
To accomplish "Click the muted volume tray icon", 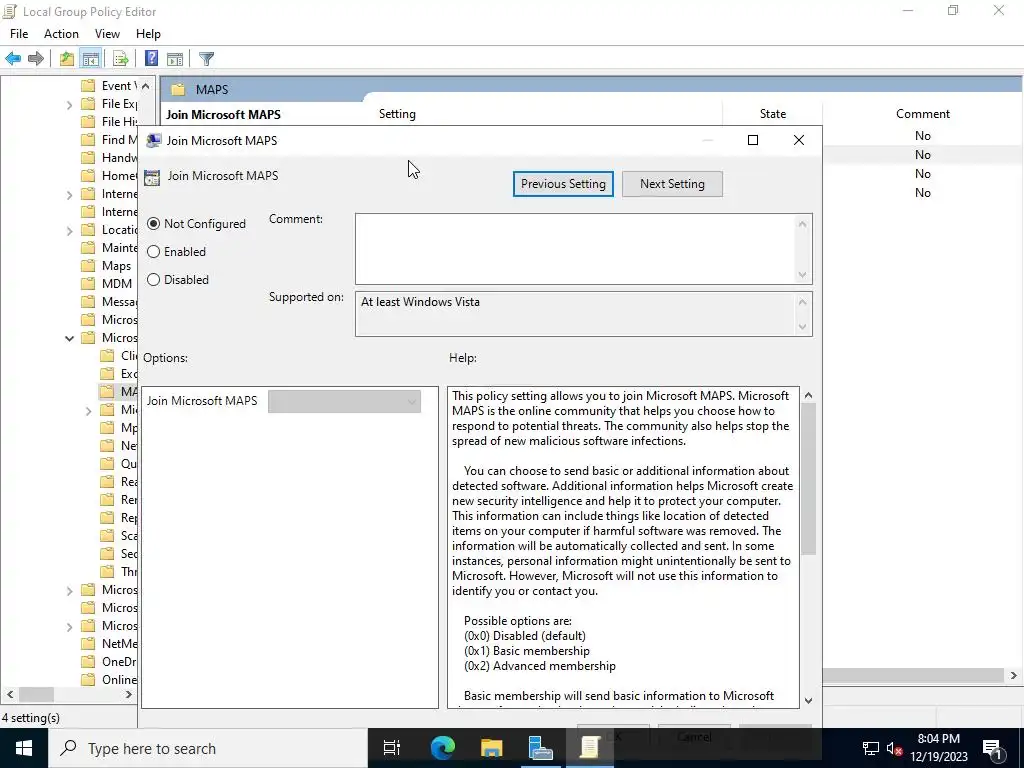I will pyautogui.click(x=895, y=748).
